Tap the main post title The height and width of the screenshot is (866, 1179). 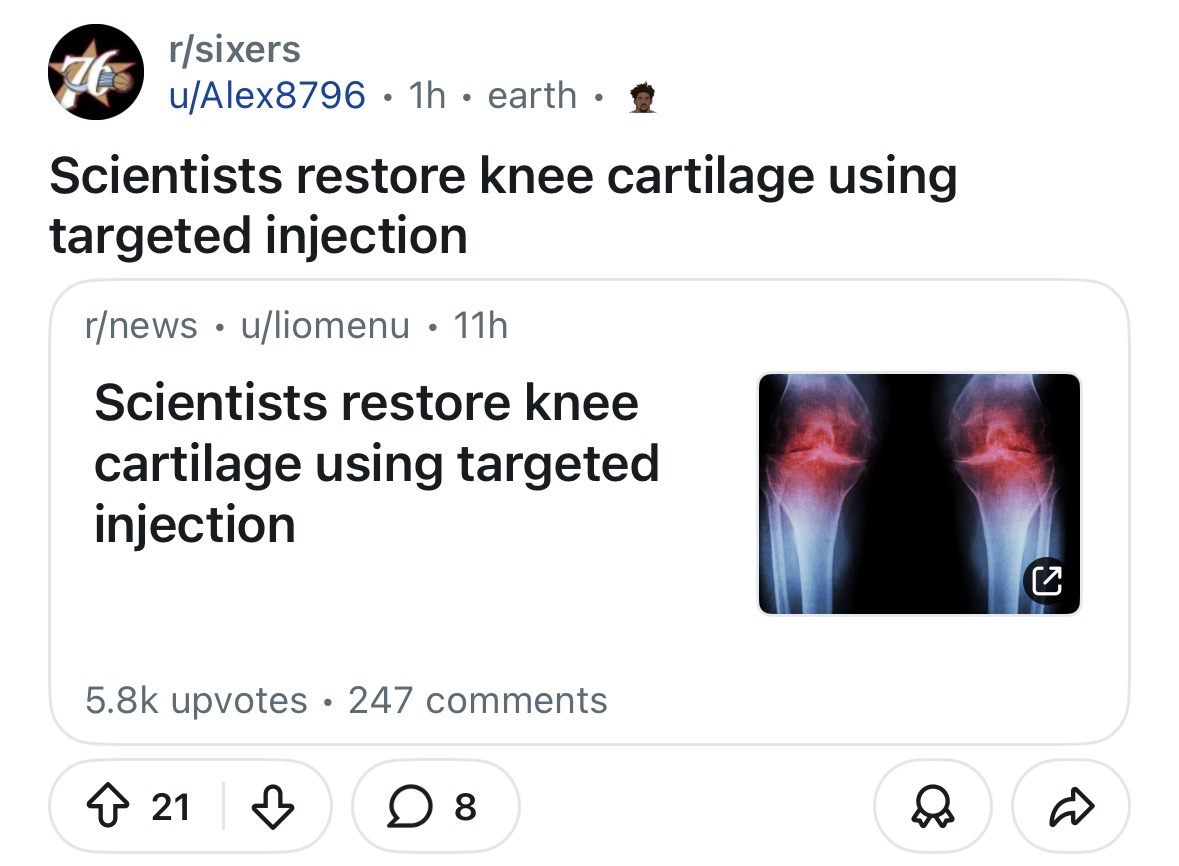coord(500,205)
